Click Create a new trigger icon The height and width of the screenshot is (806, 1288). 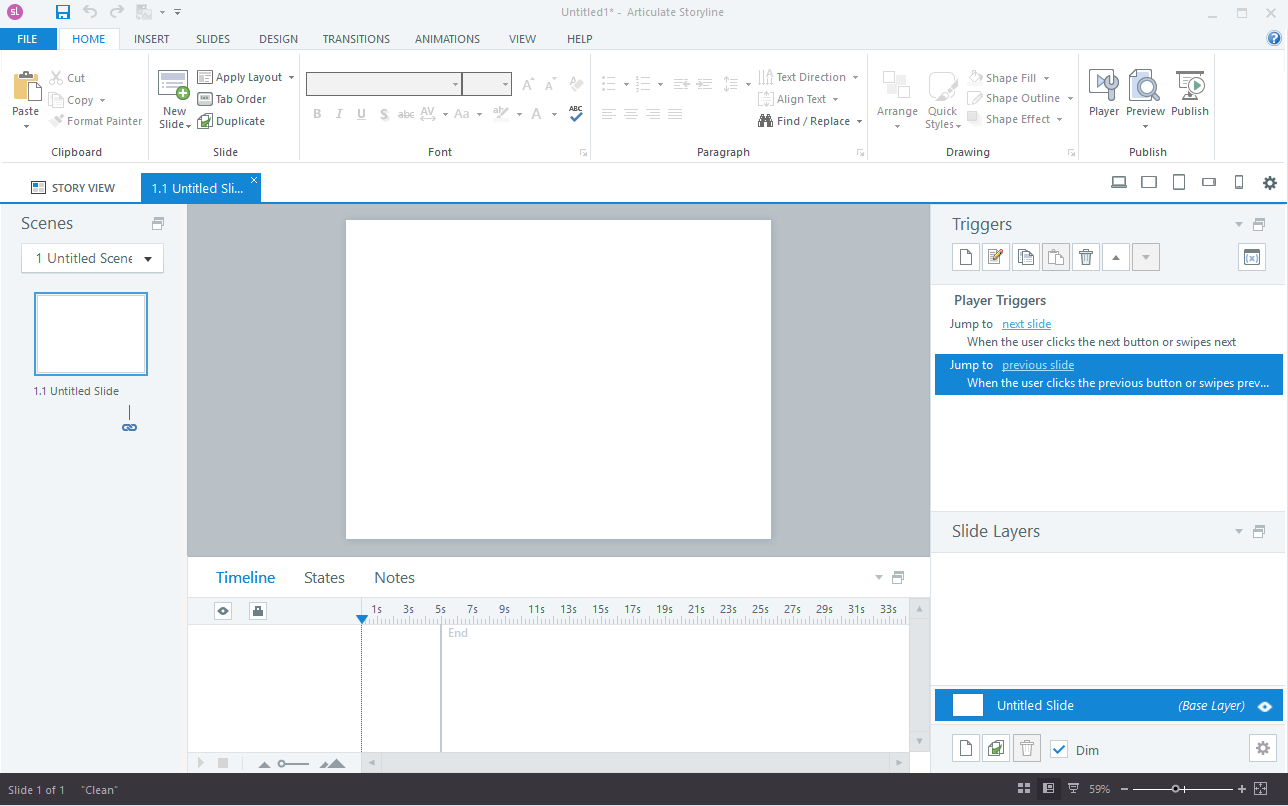pyautogui.click(x=966, y=258)
